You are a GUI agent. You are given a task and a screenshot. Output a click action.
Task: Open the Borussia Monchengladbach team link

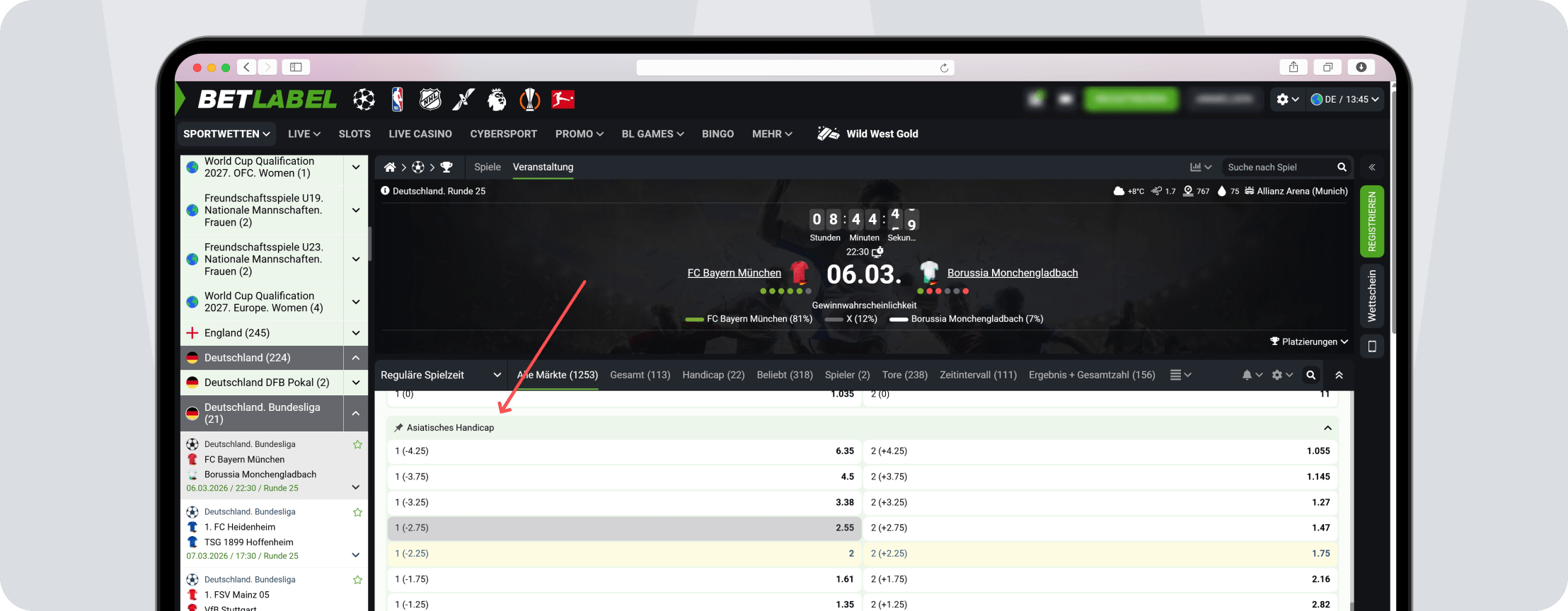tap(1013, 273)
